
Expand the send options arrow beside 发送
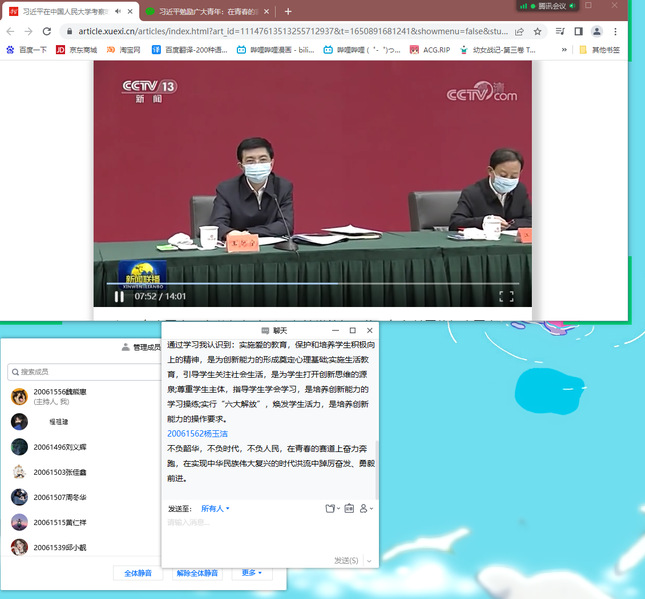(x=369, y=561)
